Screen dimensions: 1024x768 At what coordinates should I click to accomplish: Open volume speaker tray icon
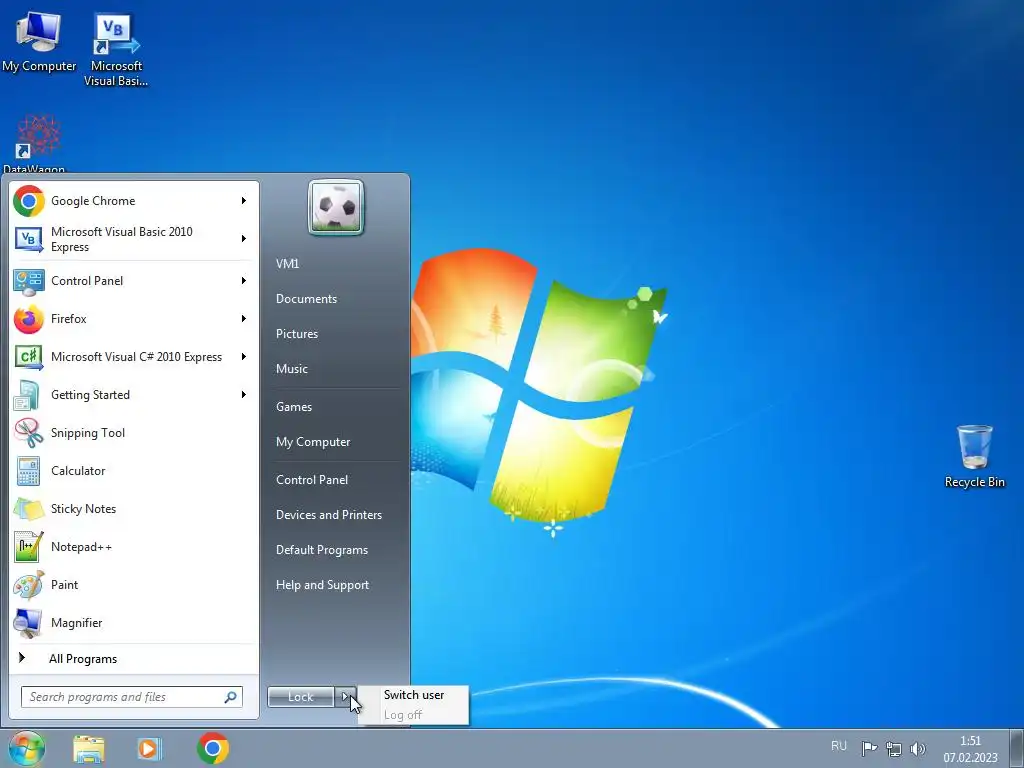click(918, 748)
